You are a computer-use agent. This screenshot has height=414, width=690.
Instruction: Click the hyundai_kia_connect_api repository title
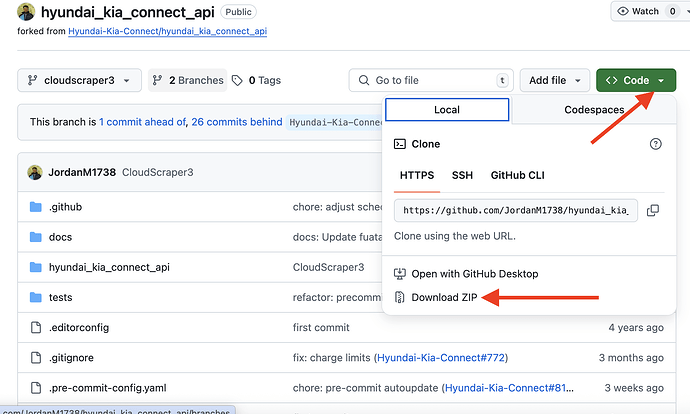click(128, 12)
